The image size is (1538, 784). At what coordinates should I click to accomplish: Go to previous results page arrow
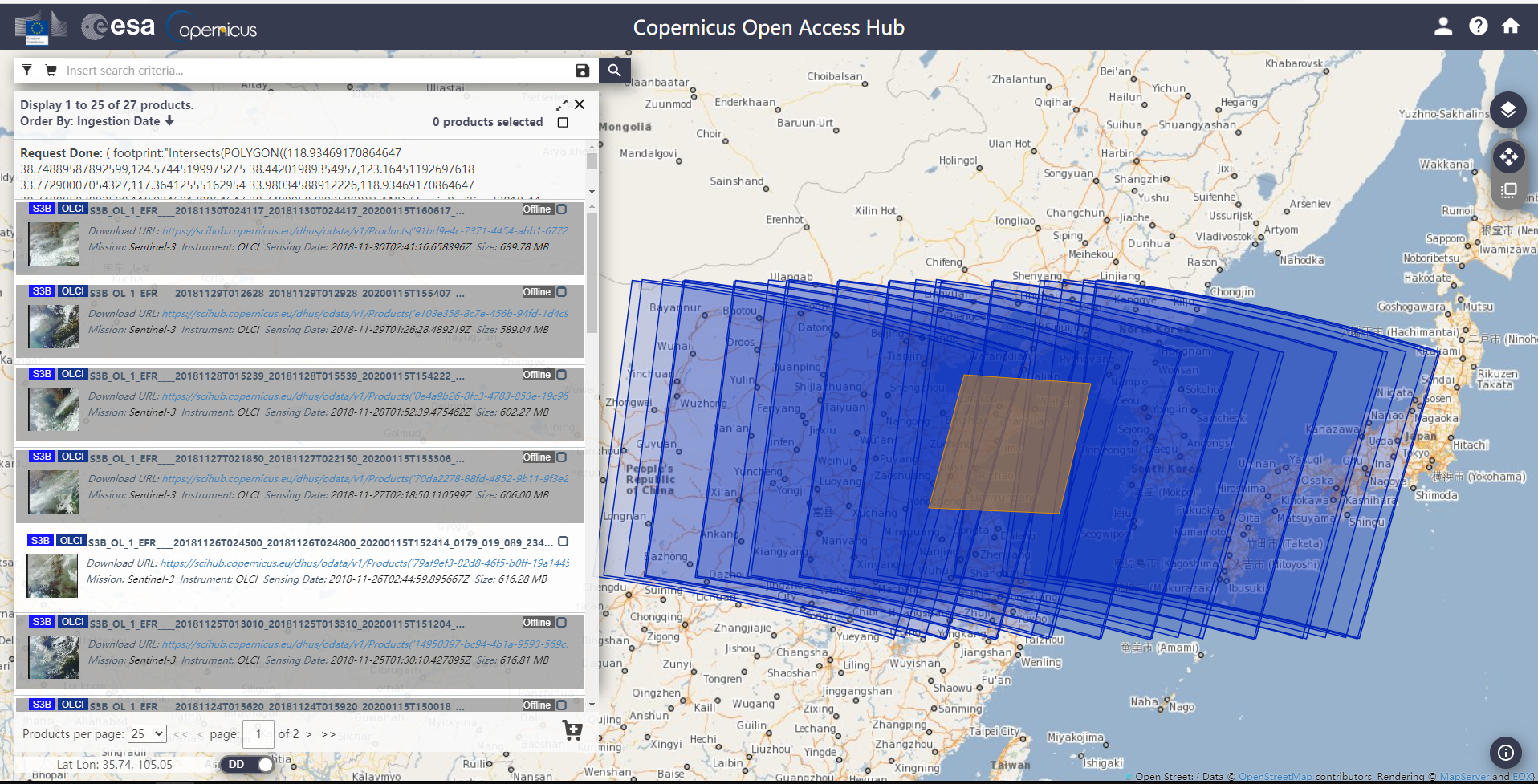pos(200,734)
